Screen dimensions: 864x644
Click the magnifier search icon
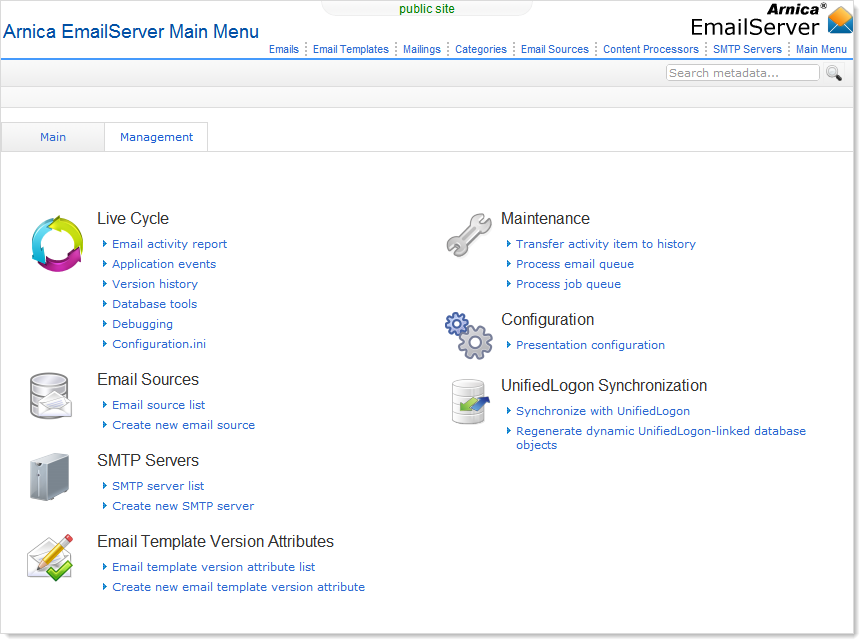(833, 73)
